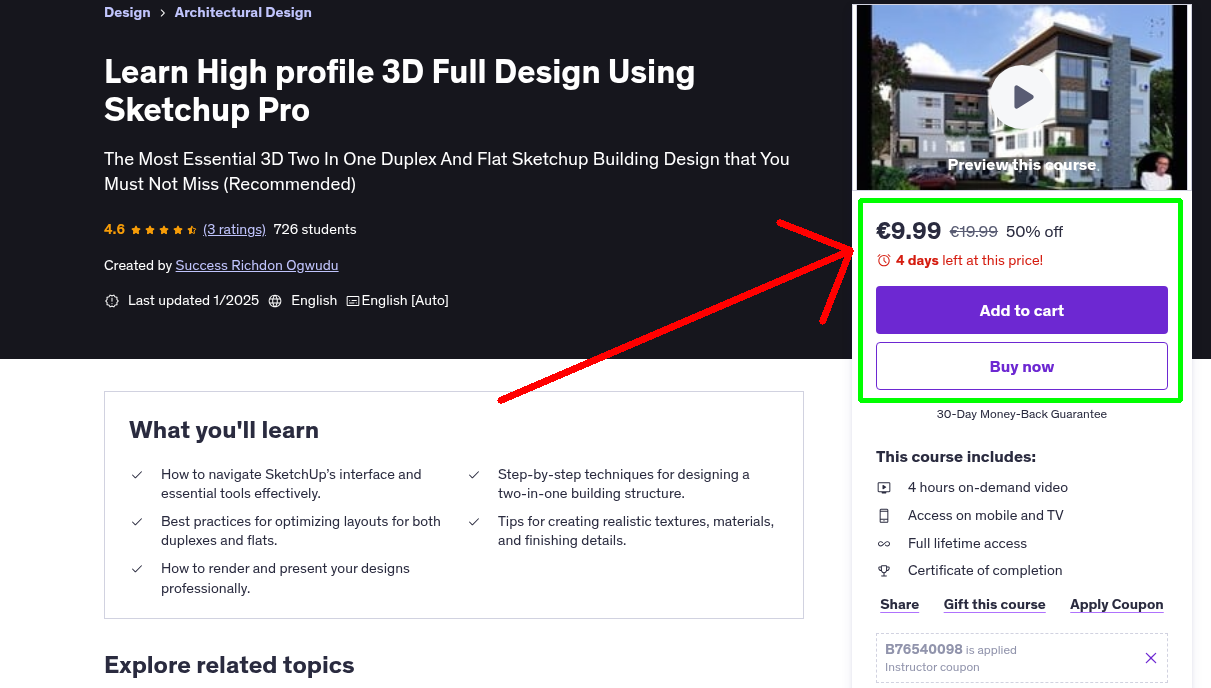The width and height of the screenshot is (1211, 688).
Task: Click the Apply Coupon link
Action: tap(1116, 604)
